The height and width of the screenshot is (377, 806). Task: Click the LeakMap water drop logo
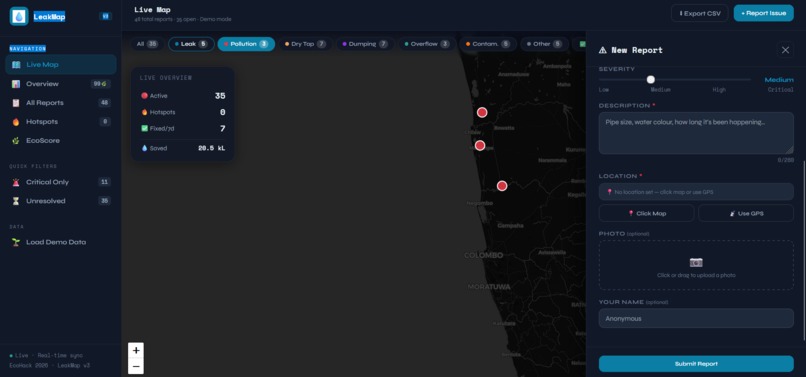point(19,16)
